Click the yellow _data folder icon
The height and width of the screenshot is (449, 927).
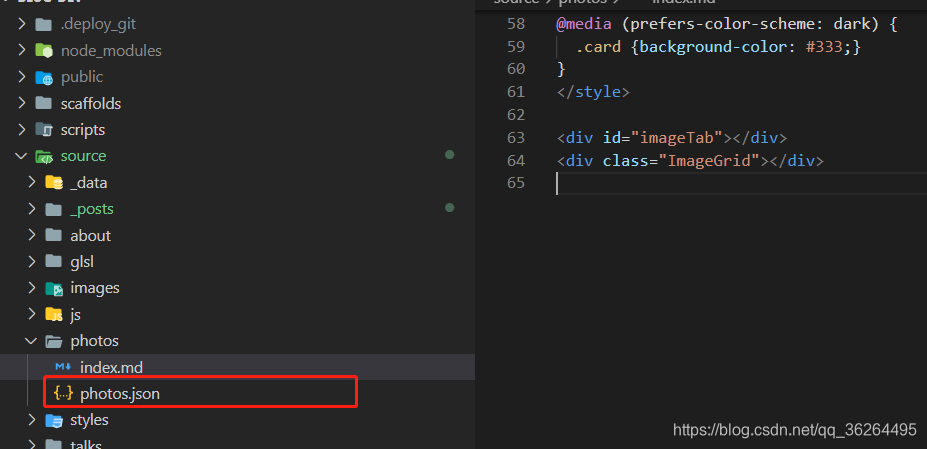[54, 182]
